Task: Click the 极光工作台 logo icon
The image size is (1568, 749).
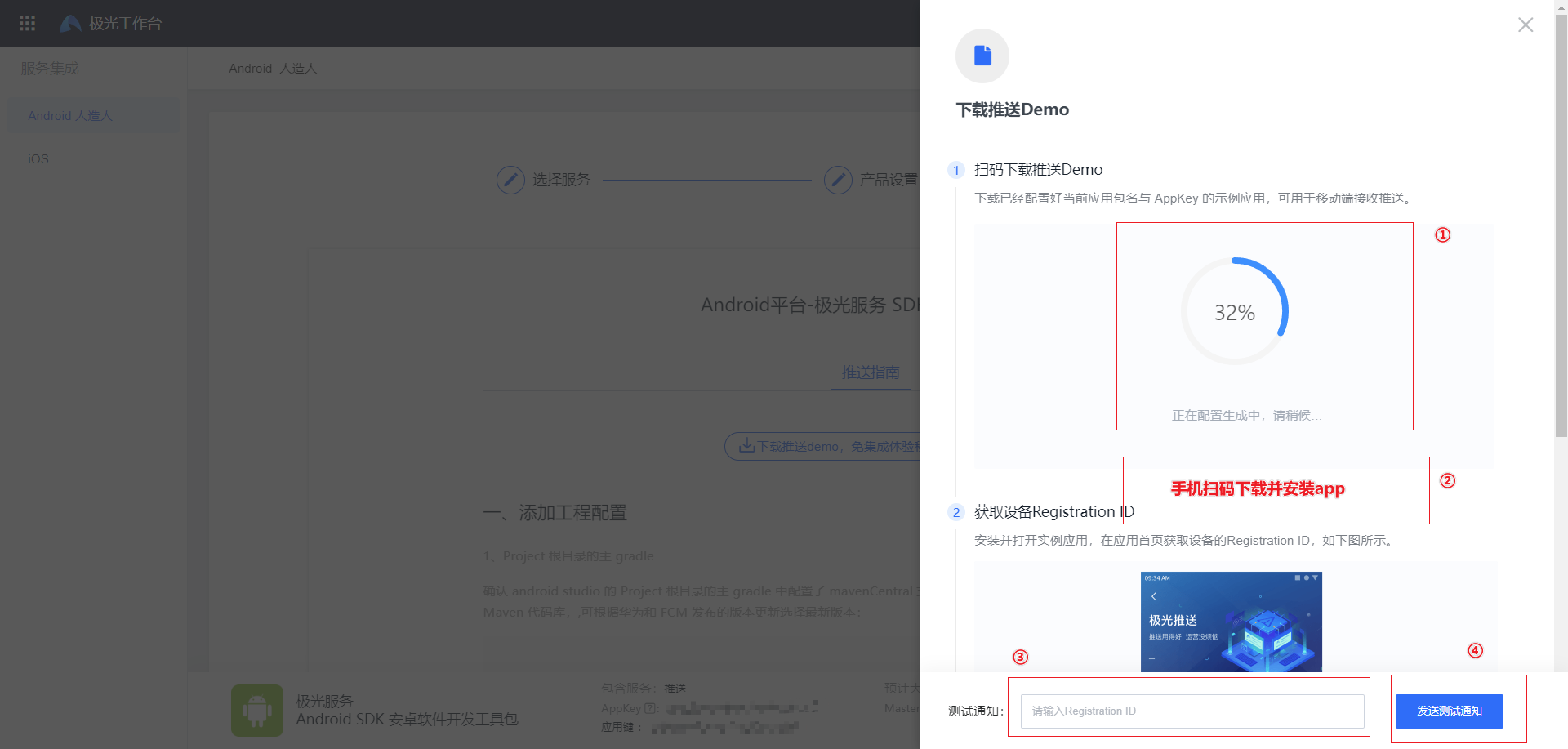Action: (70, 23)
